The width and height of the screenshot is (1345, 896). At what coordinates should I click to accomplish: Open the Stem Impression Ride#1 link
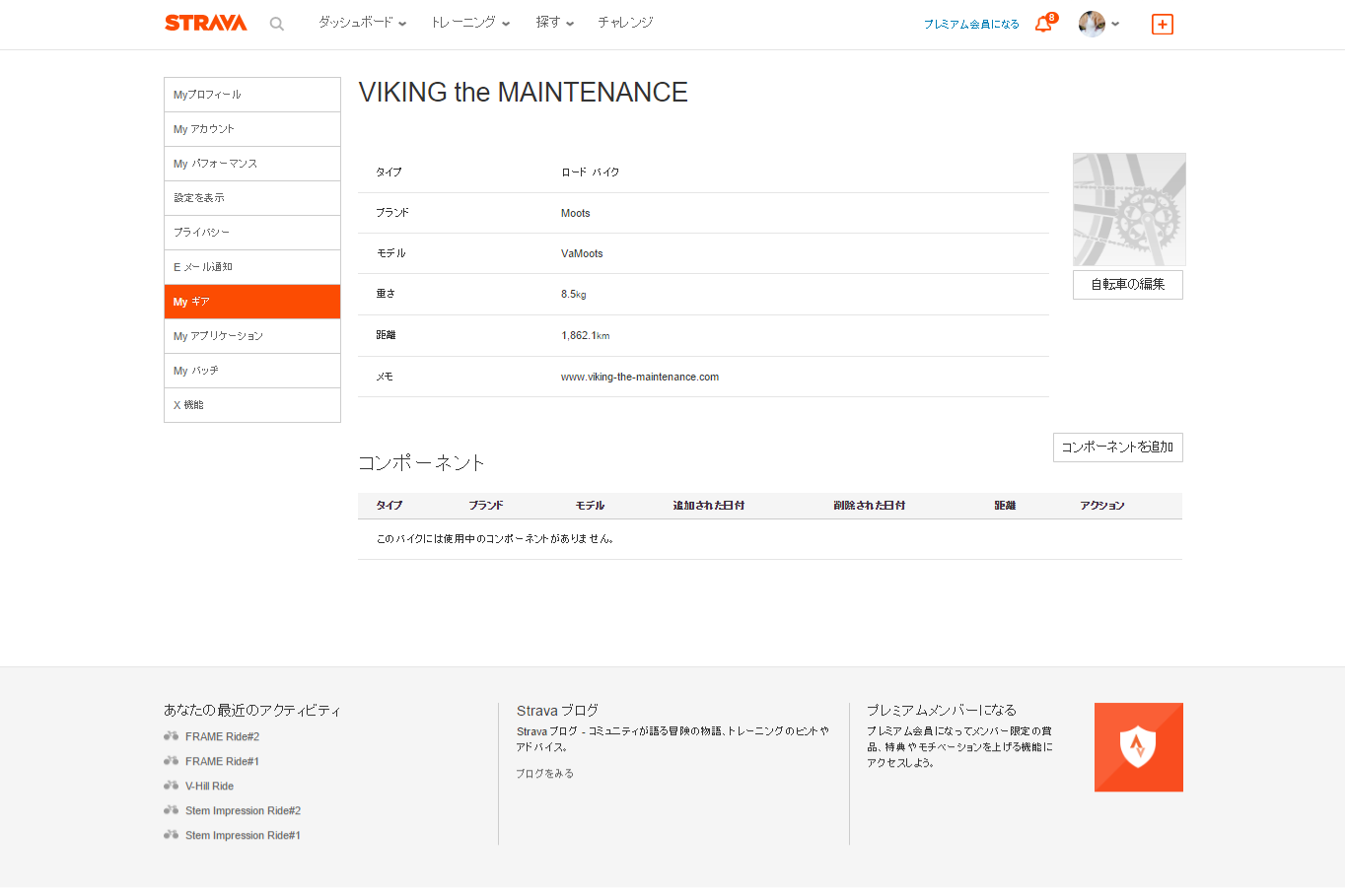(243, 835)
